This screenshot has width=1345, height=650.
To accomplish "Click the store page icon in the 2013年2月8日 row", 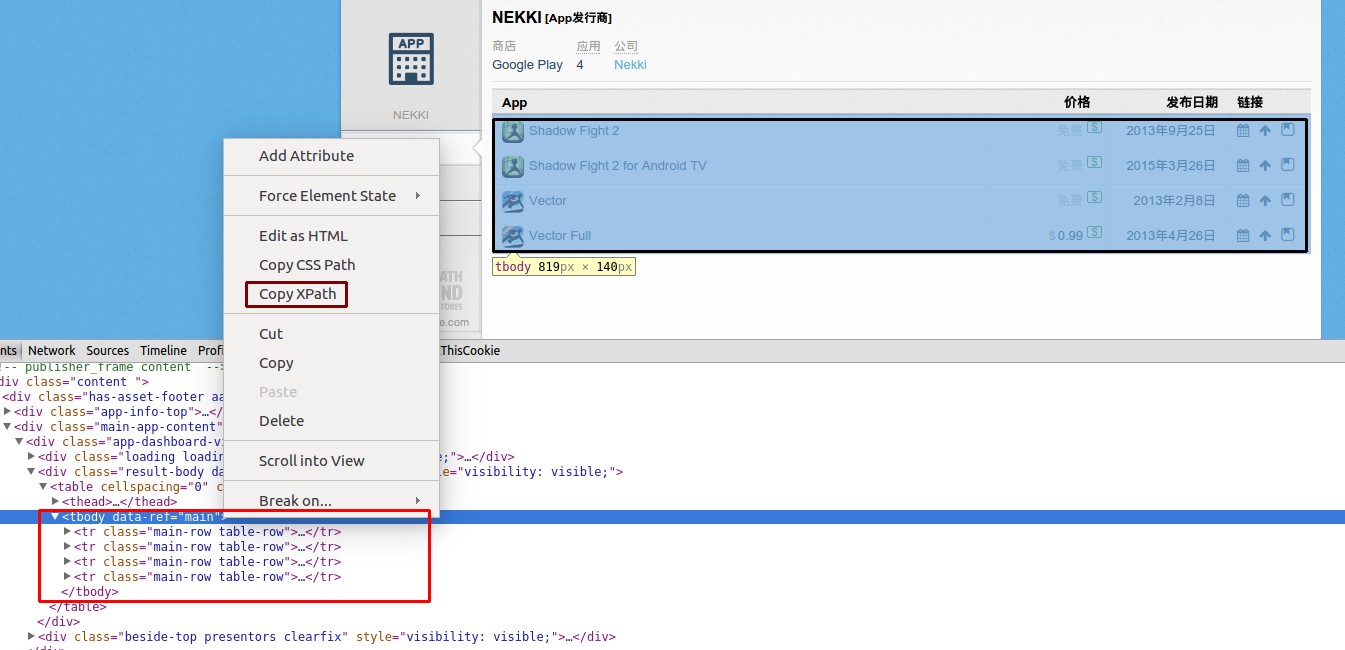I will tap(1288, 200).
